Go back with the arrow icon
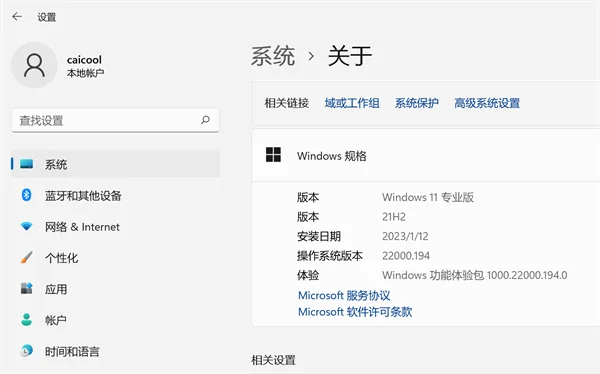The width and height of the screenshot is (600, 374). [17, 16]
